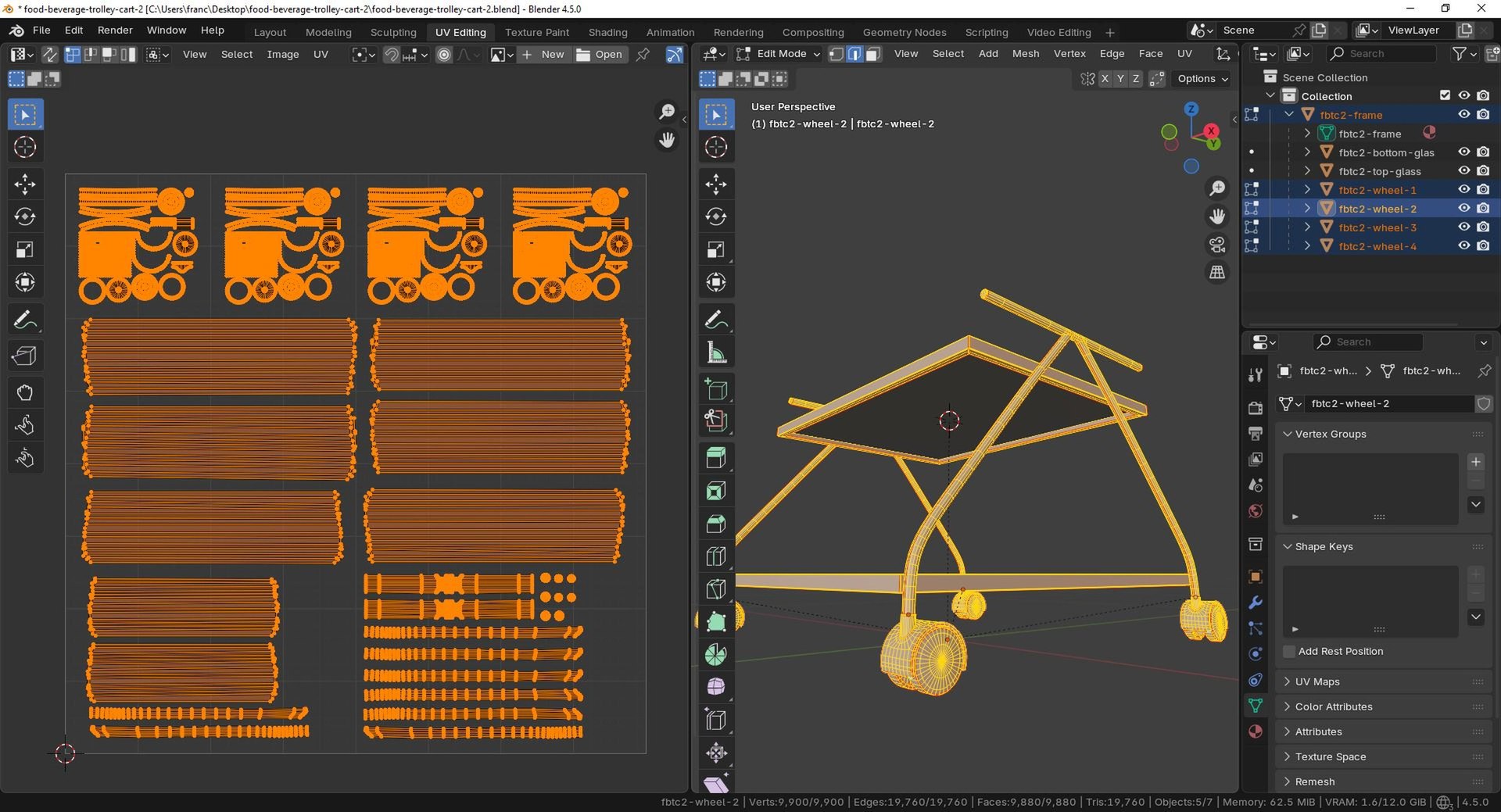Disable rendering for fbtc2-wheel-4
The height and width of the screenshot is (812, 1501).
coord(1483,246)
